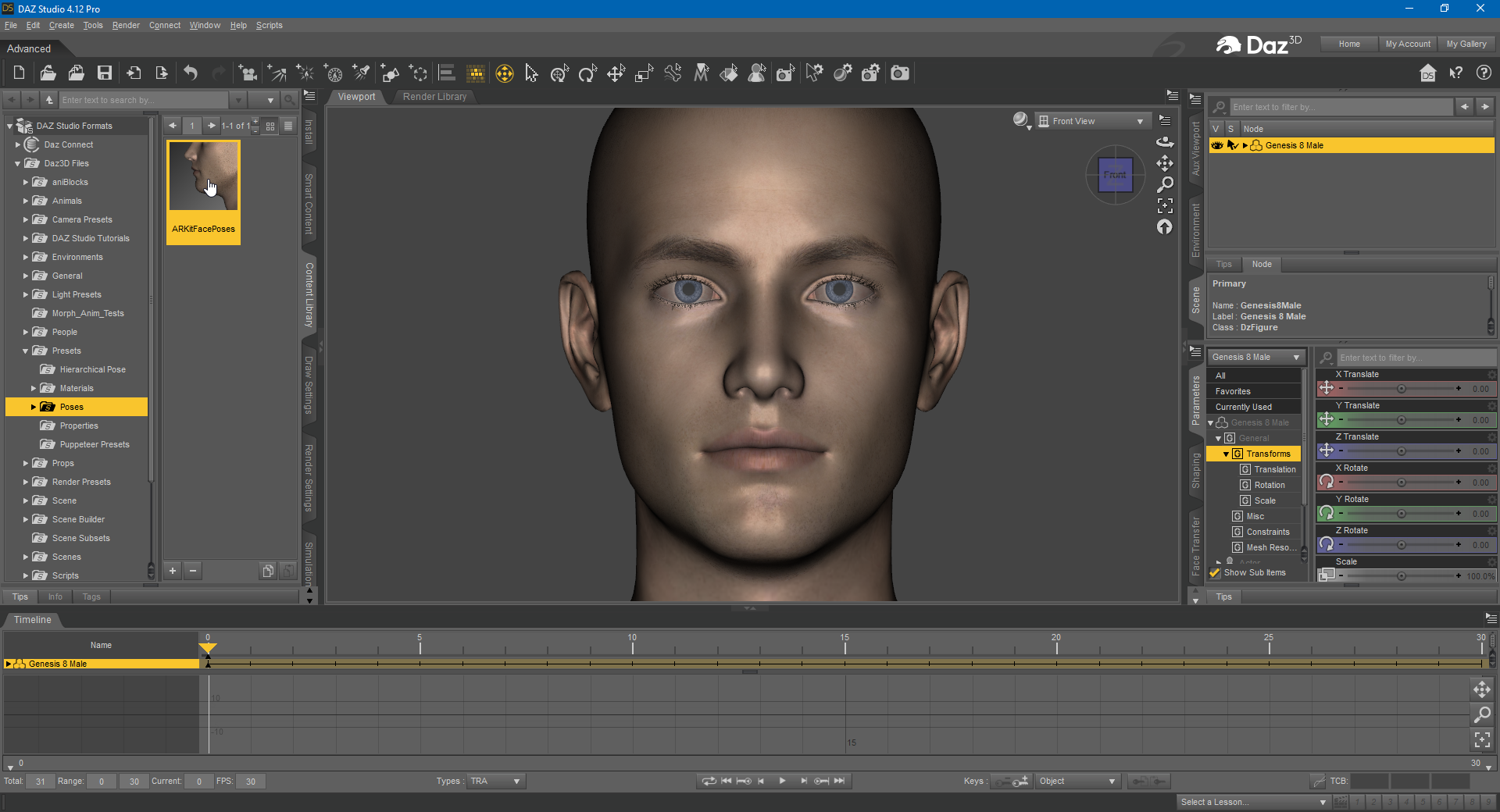Toggle visibility eye of Genesis 8 Male
The height and width of the screenshot is (812, 1500).
coord(1217,145)
